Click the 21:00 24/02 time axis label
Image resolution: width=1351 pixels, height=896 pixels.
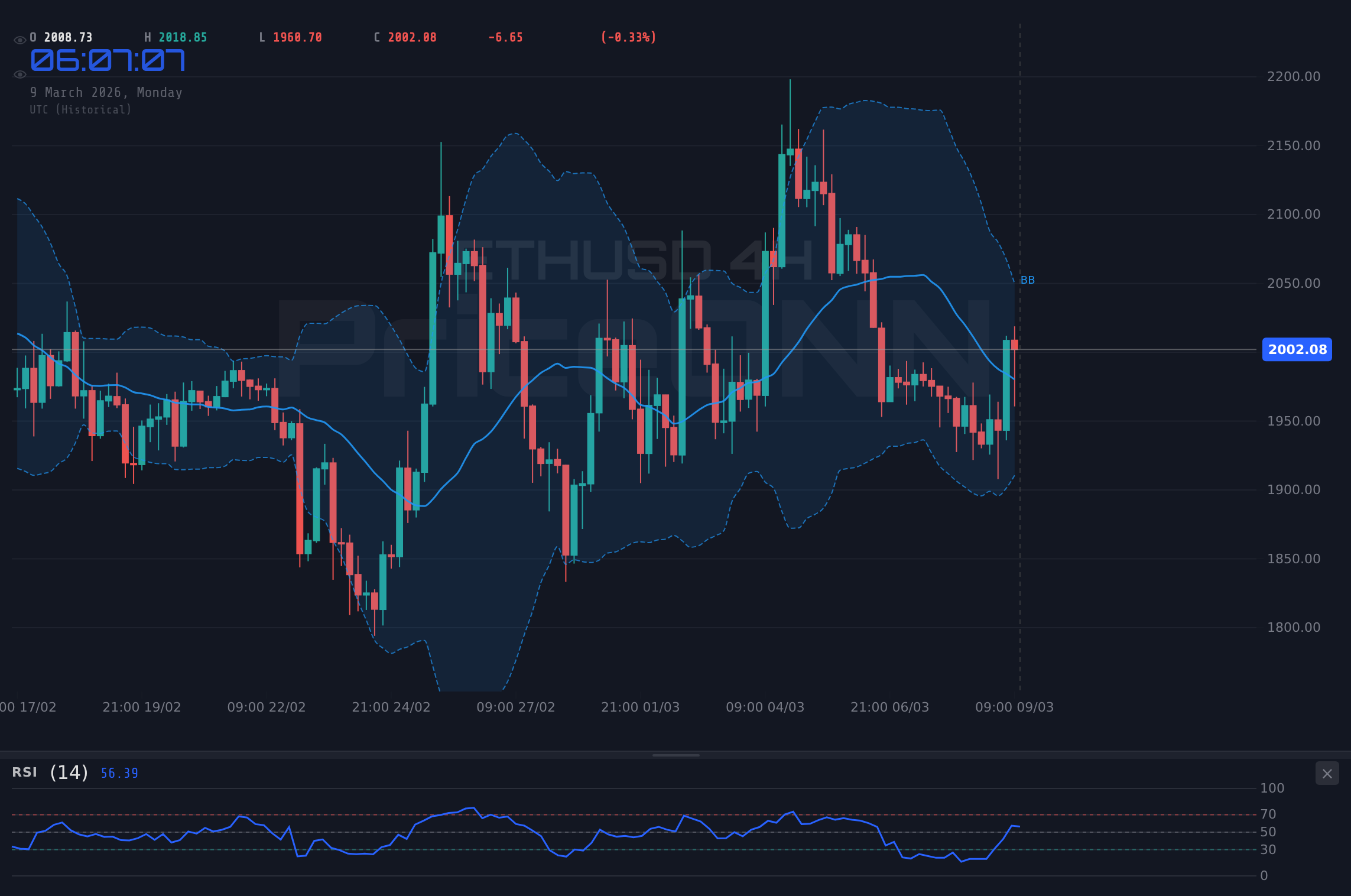point(391,707)
